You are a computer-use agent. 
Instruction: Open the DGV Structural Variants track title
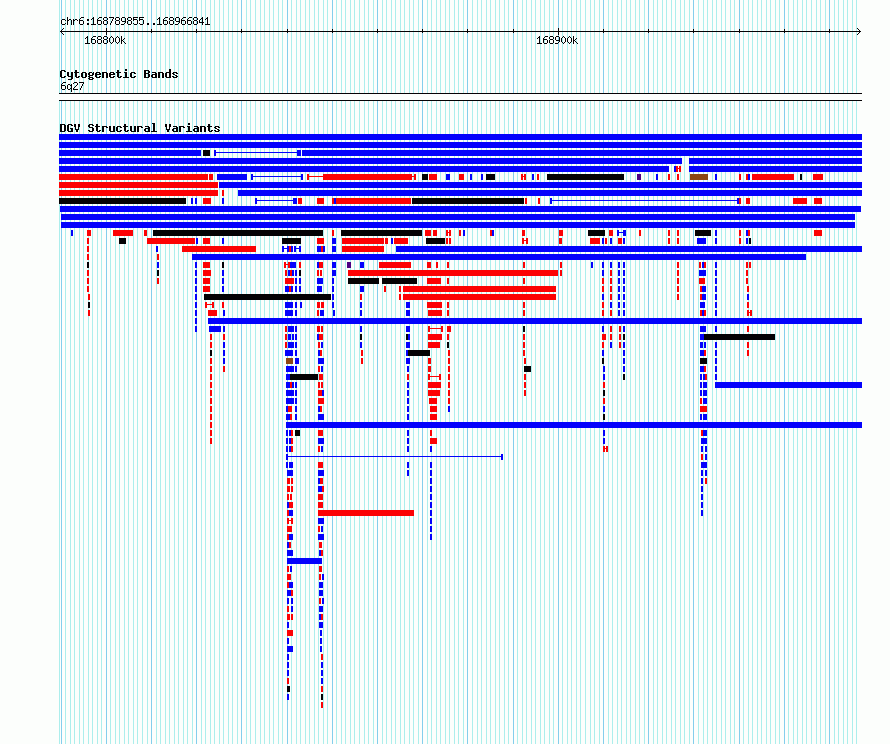point(140,128)
